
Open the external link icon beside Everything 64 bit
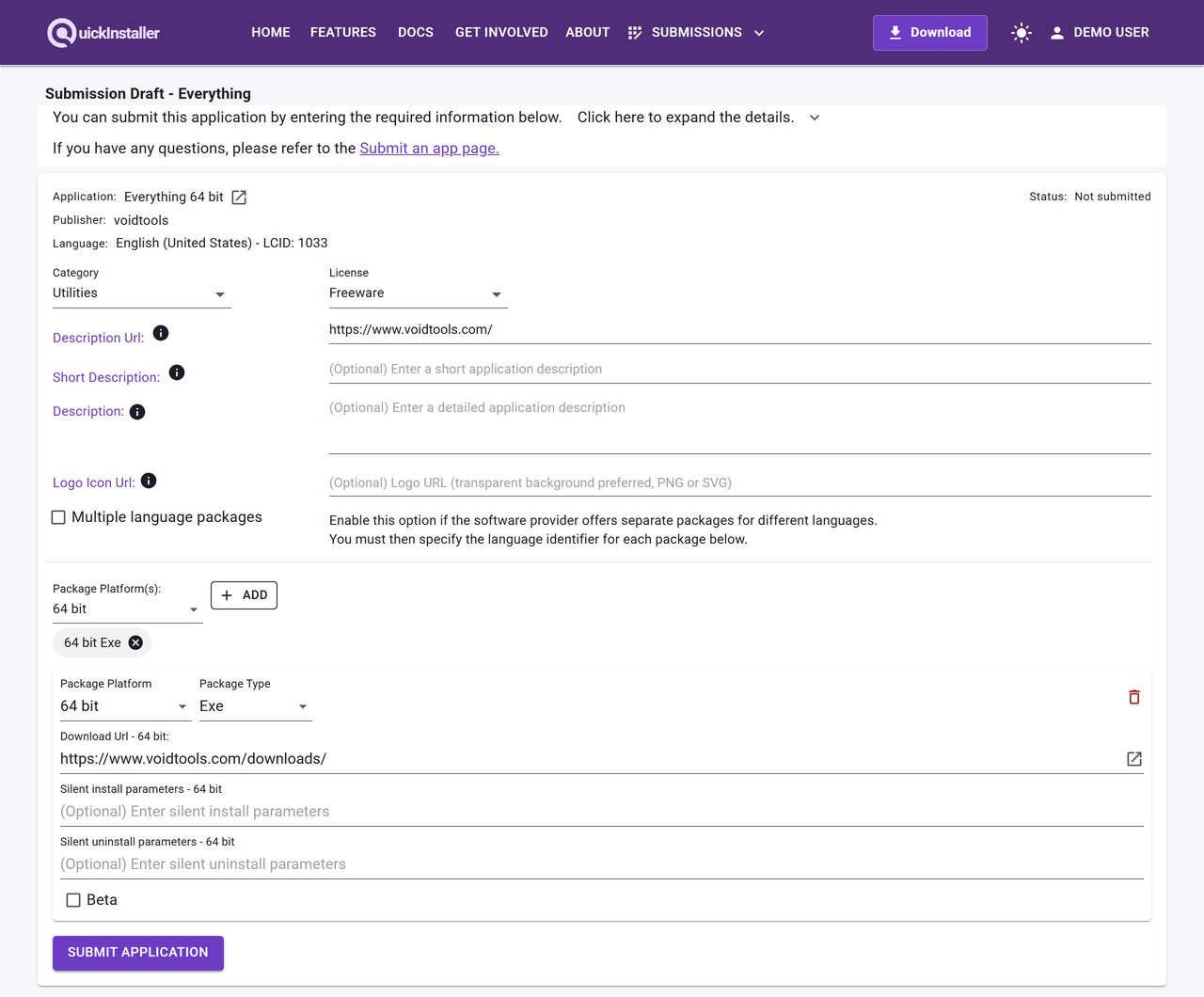(239, 198)
